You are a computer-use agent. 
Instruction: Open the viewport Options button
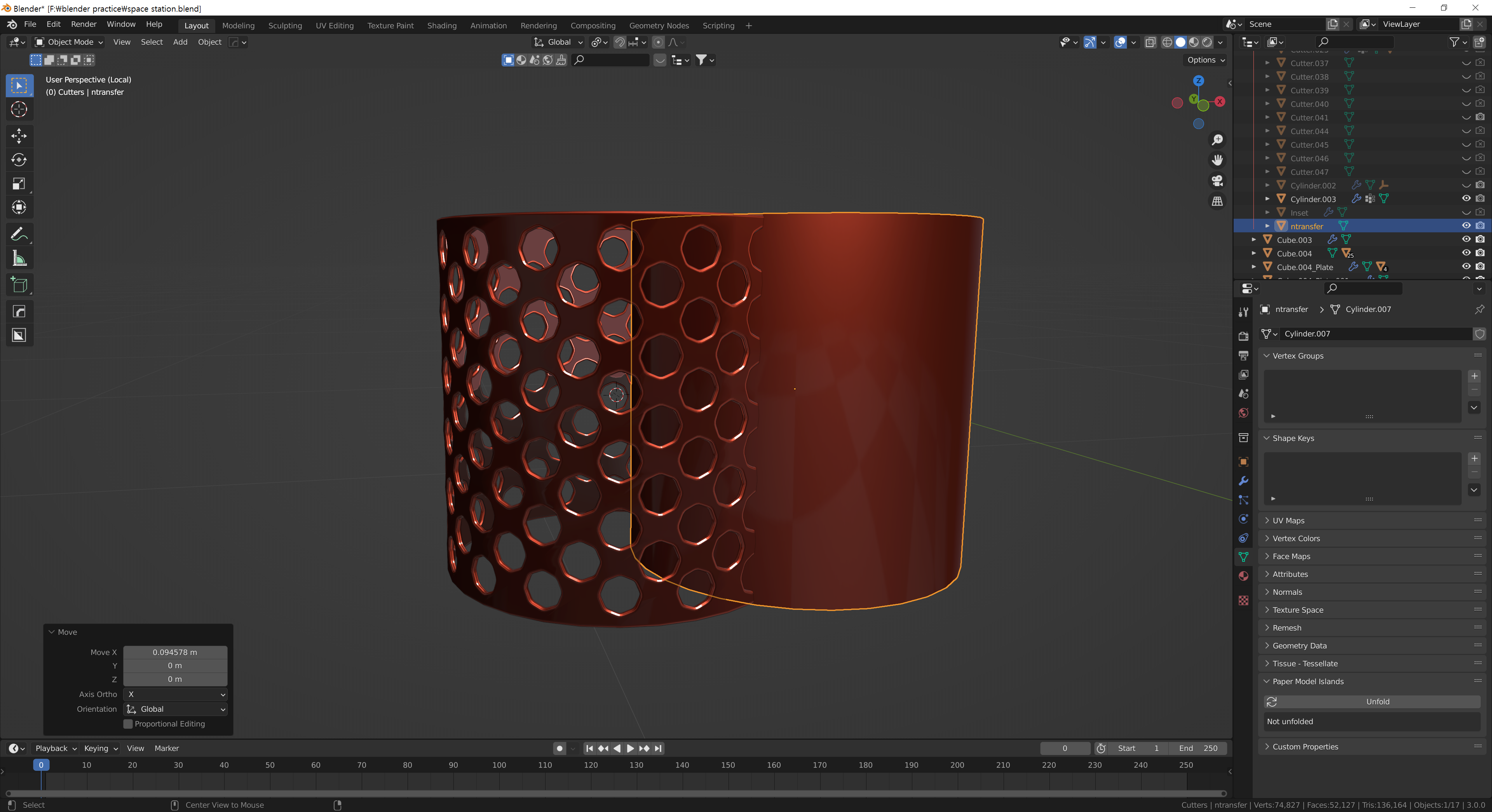click(1205, 60)
